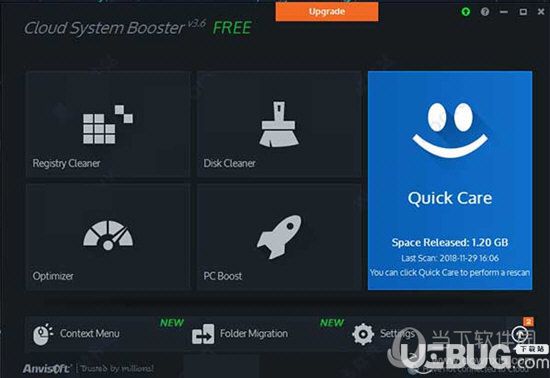This screenshot has width=550, height=378.
Task: Click the Settings gear icon
Action: [x=363, y=334]
